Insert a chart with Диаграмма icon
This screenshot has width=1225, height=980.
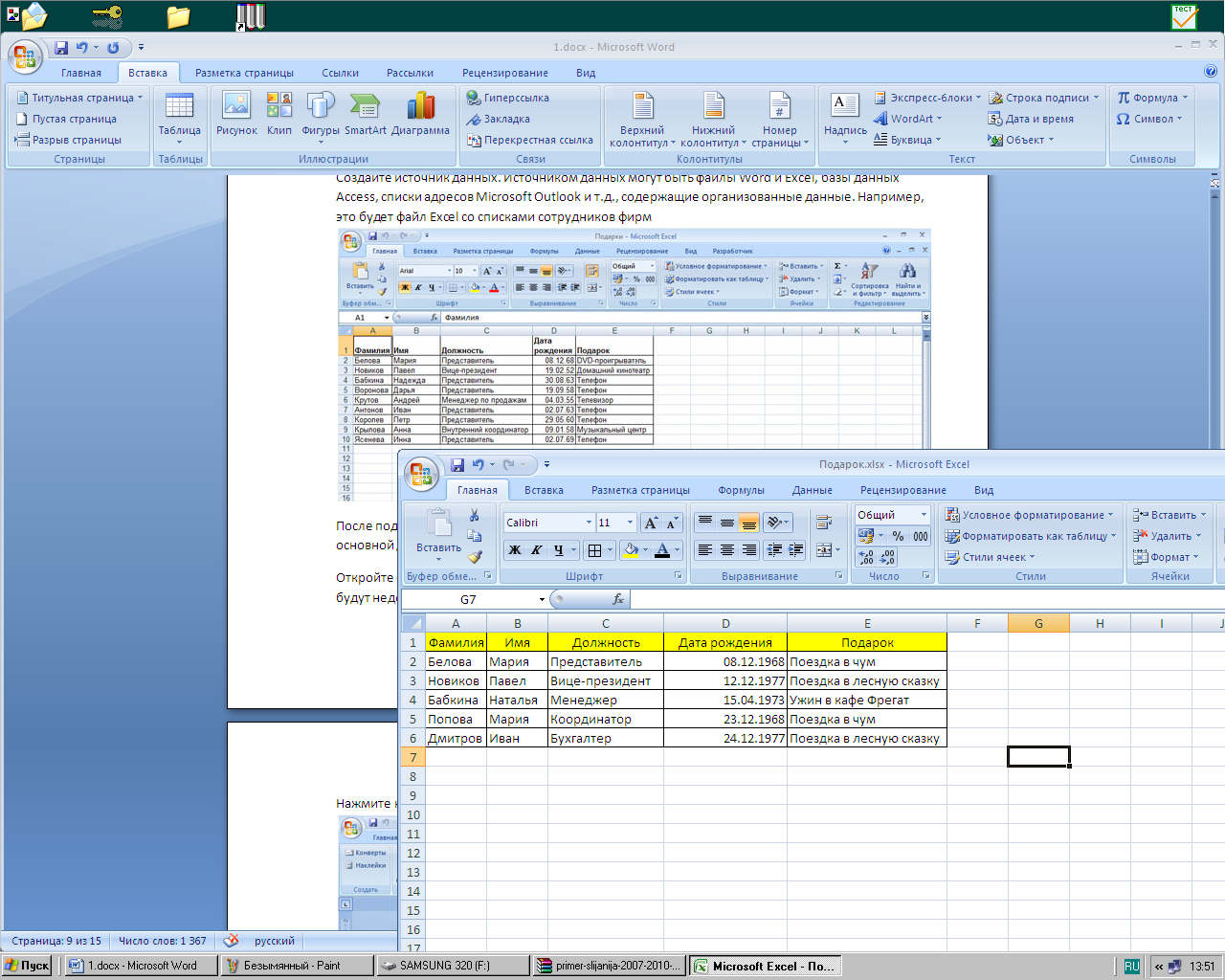pyautogui.click(x=420, y=114)
